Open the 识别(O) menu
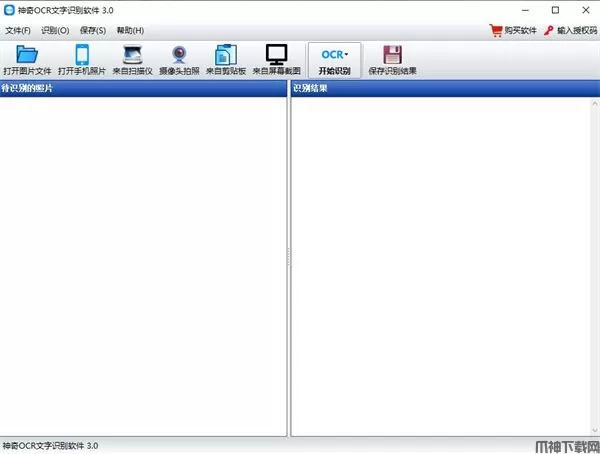Screen dimensions: 600x454 [x=55, y=31]
